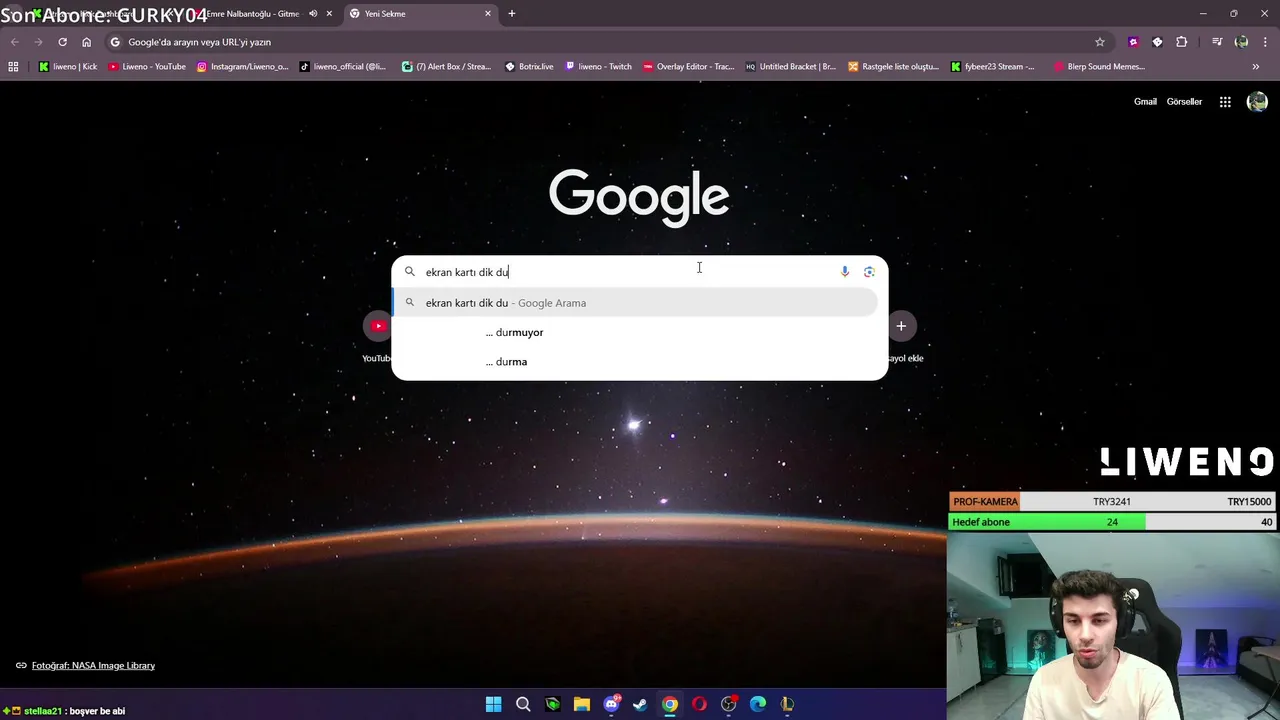Bookmark this page with the star icon

1100,42
